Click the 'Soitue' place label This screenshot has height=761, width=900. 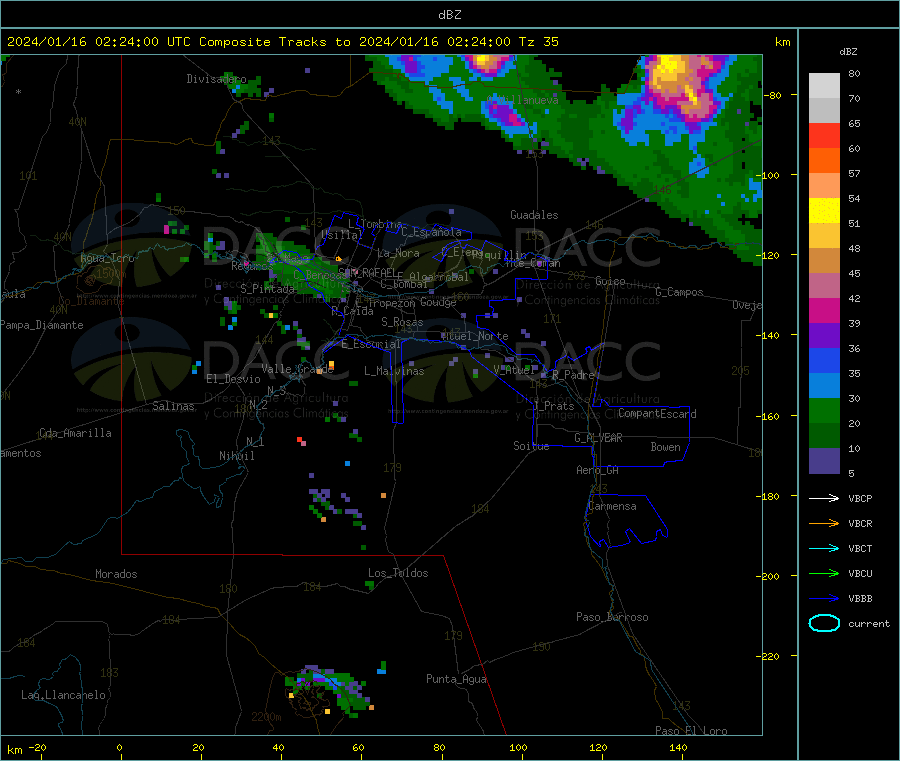(531, 446)
